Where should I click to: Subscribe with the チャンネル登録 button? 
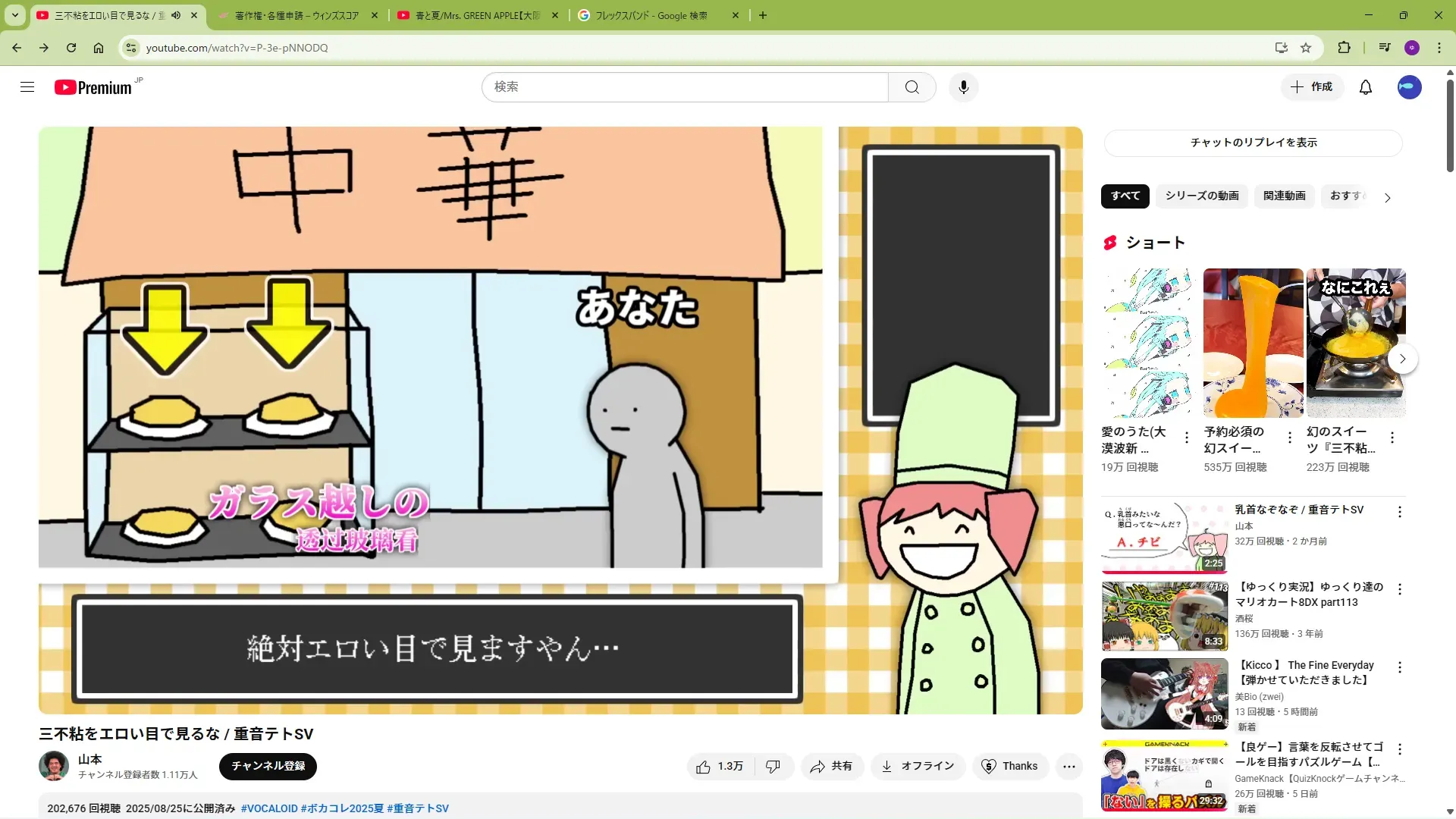coord(268,766)
